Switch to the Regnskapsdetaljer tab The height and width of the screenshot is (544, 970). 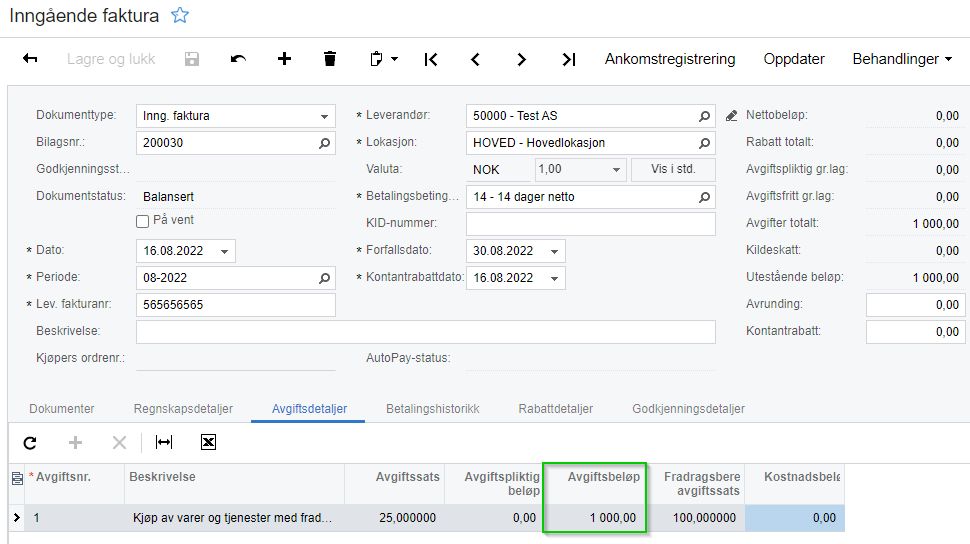[x=183, y=408]
